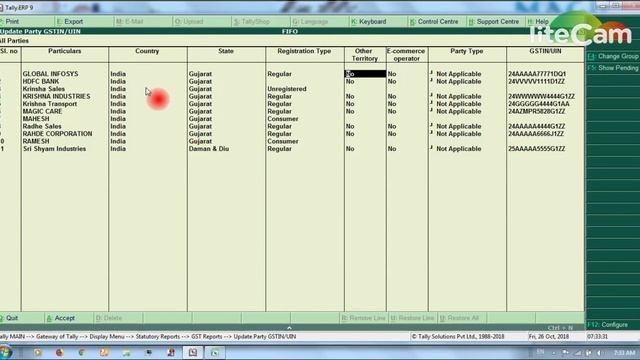The width and height of the screenshot is (640, 360).
Task: Click F4 Change Group button
Action: pos(613,56)
